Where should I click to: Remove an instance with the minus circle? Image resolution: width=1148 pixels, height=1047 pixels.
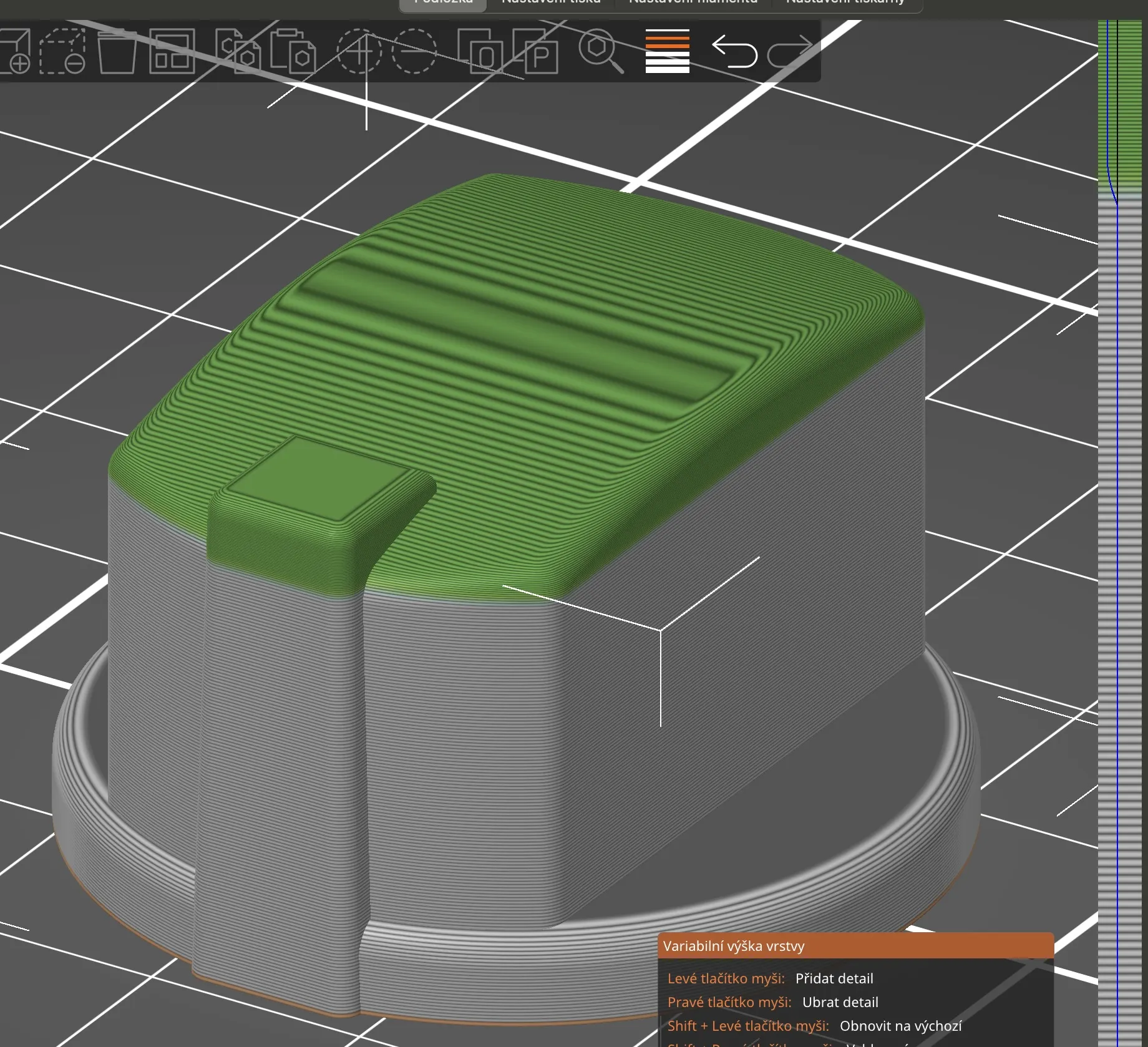coord(414,51)
